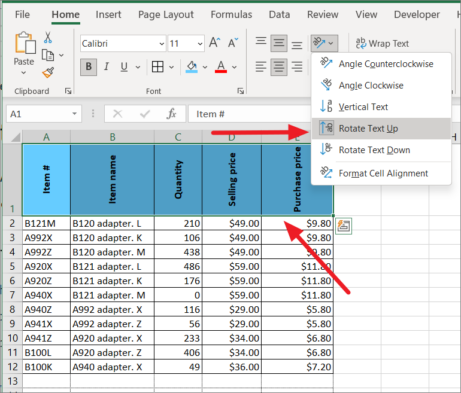
Task: Toggle Bold formatting
Action: [x=89, y=67]
